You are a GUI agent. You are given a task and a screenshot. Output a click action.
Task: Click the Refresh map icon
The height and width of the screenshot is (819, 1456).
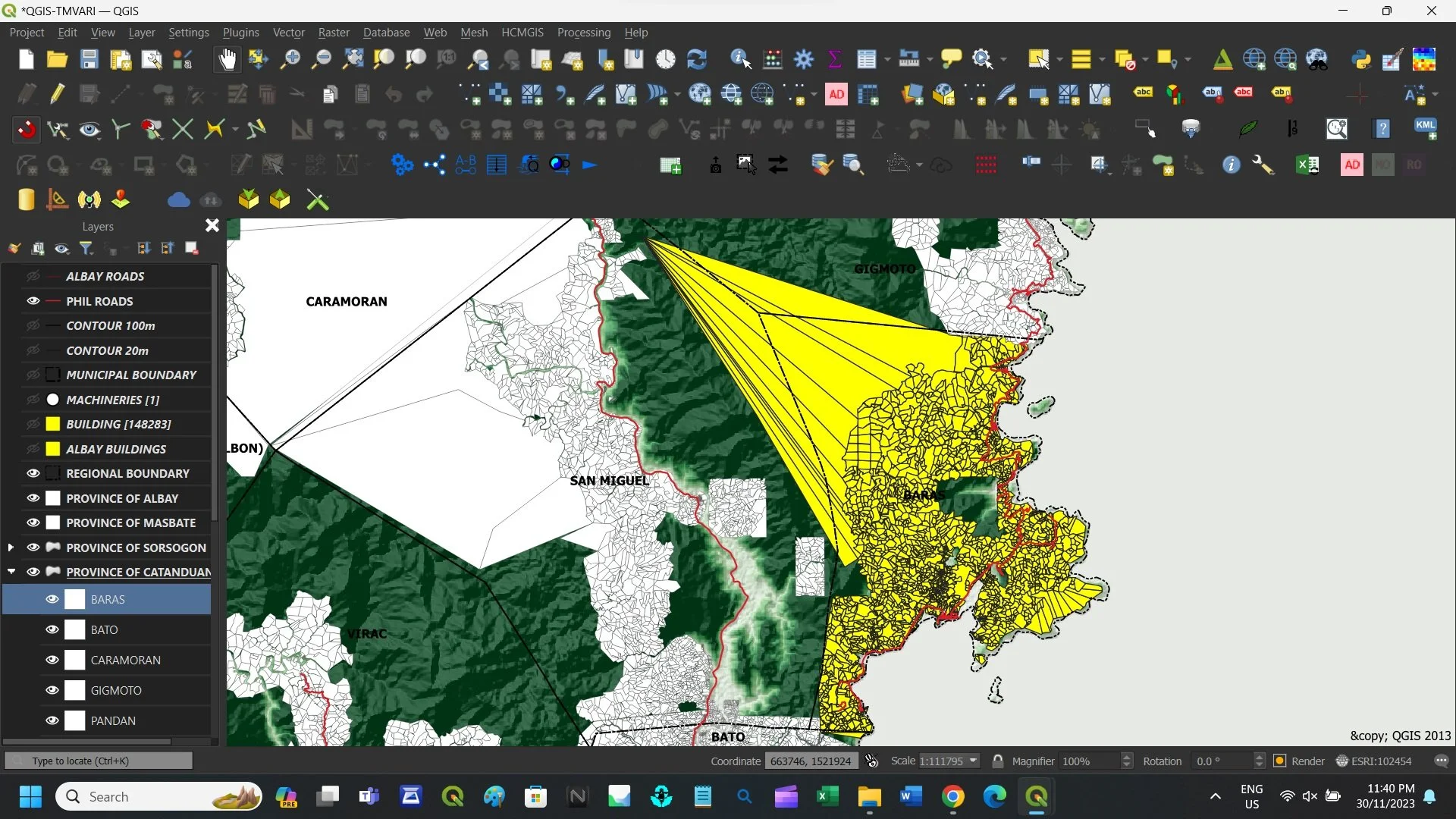point(696,59)
